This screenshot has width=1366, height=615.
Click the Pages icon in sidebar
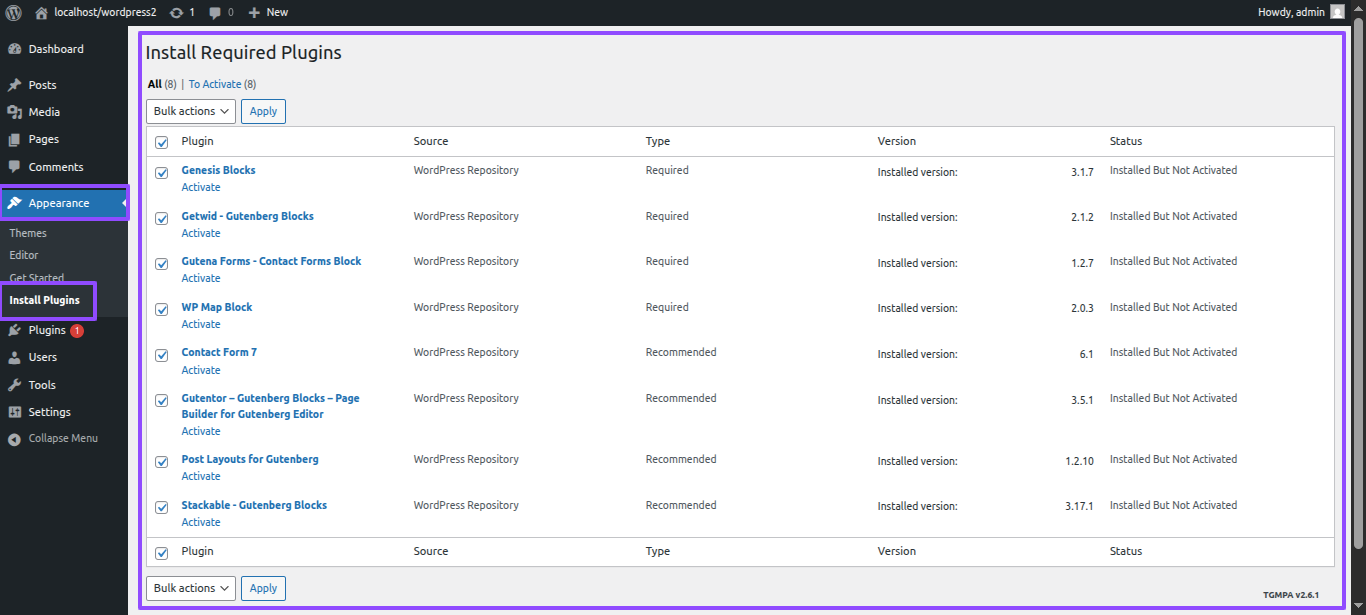(x=14, y=139)
